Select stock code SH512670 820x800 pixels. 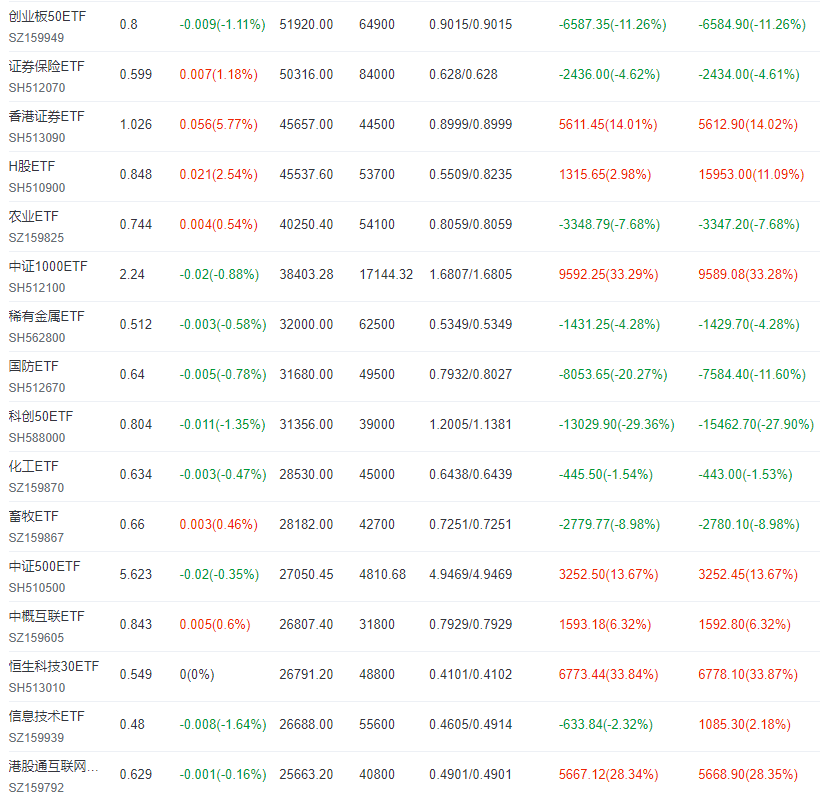coord(37,388)
